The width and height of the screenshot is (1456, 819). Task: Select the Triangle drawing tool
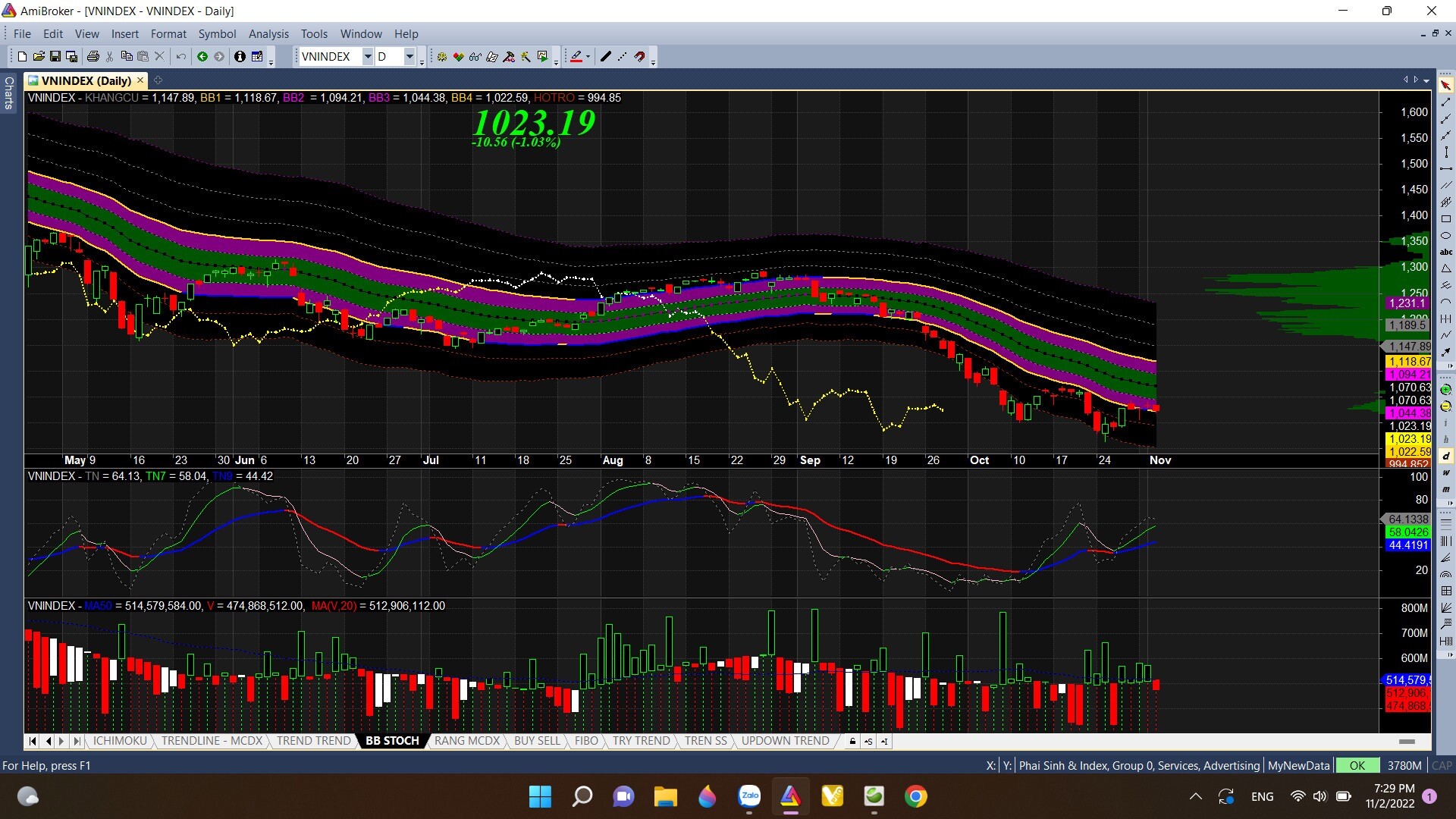1445,268
